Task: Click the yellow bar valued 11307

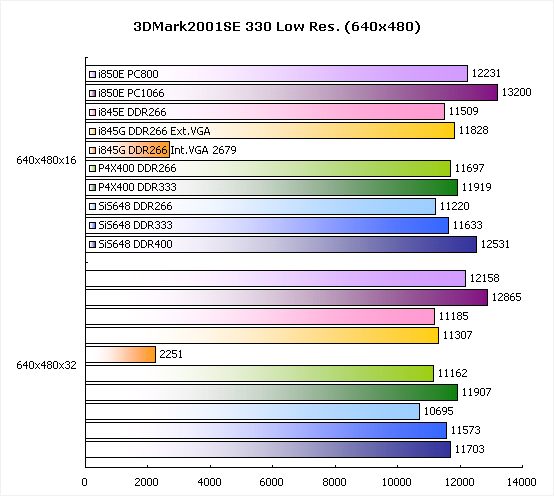Action: [262, 335]
